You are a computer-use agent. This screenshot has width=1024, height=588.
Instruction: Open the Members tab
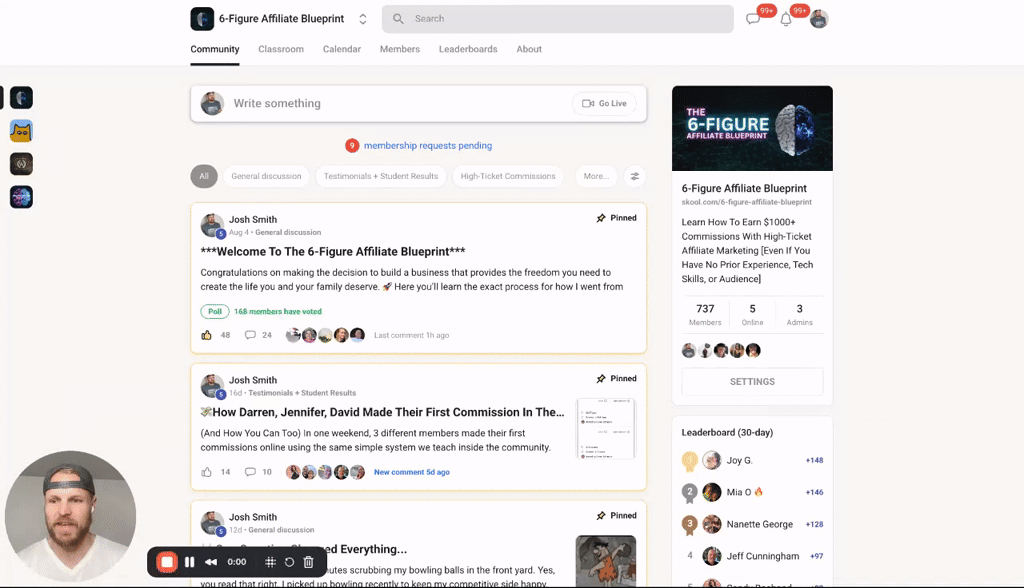400,49
